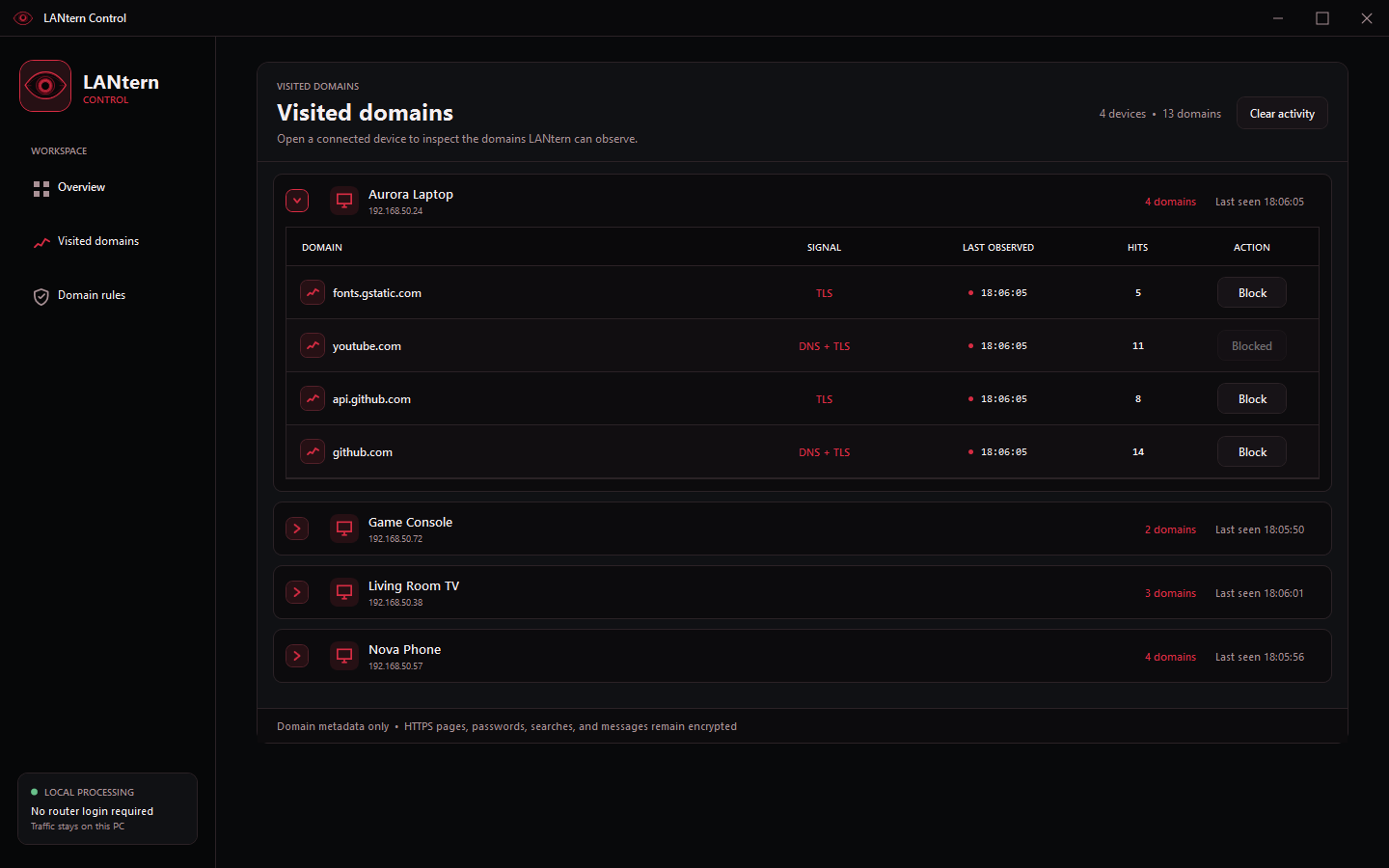Collapse the Aurora Laptop device row
This screenshot has width=1389, height=868.
[x=297, y=201]
